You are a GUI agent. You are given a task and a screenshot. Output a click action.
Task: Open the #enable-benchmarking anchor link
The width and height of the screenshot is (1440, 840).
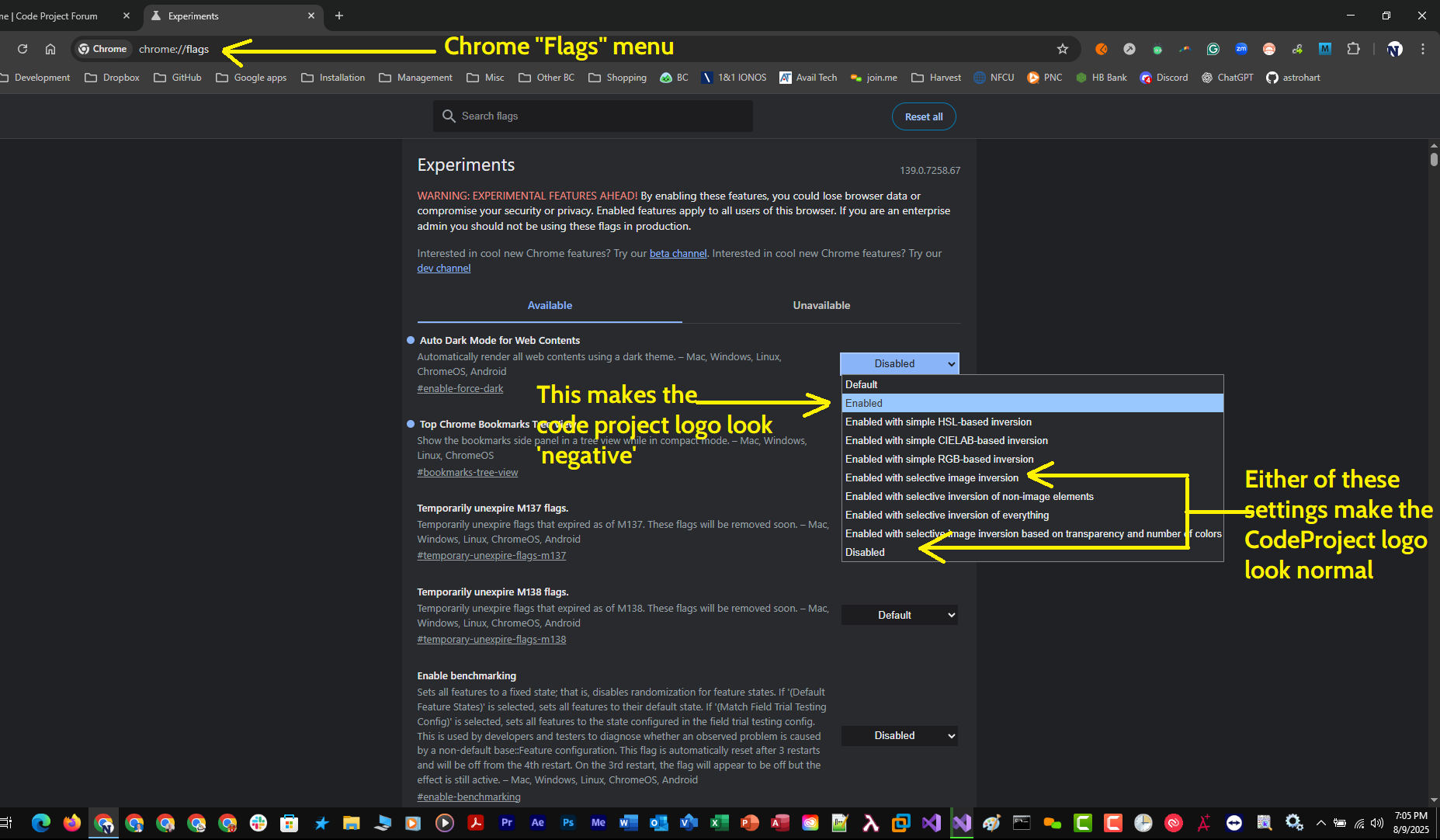[468, 797]
